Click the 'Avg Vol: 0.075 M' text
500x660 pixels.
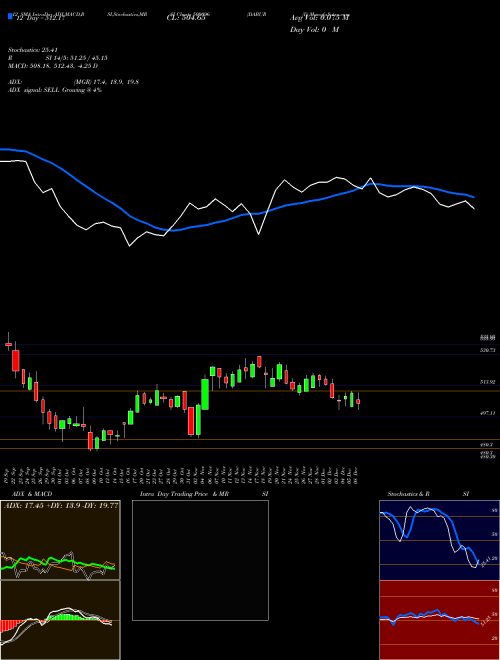[x=319, y=18]
